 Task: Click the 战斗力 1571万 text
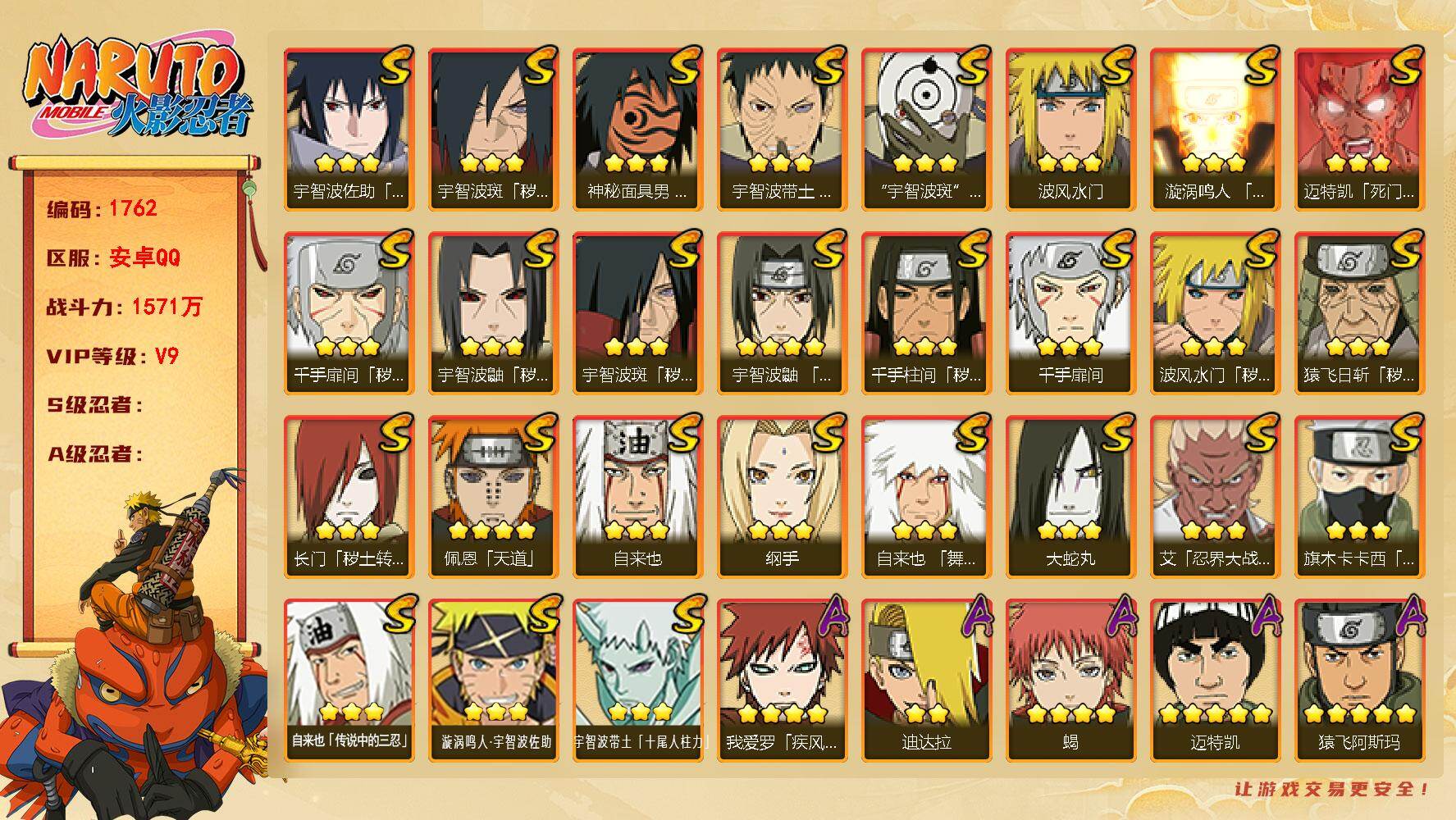coord(124,307)
